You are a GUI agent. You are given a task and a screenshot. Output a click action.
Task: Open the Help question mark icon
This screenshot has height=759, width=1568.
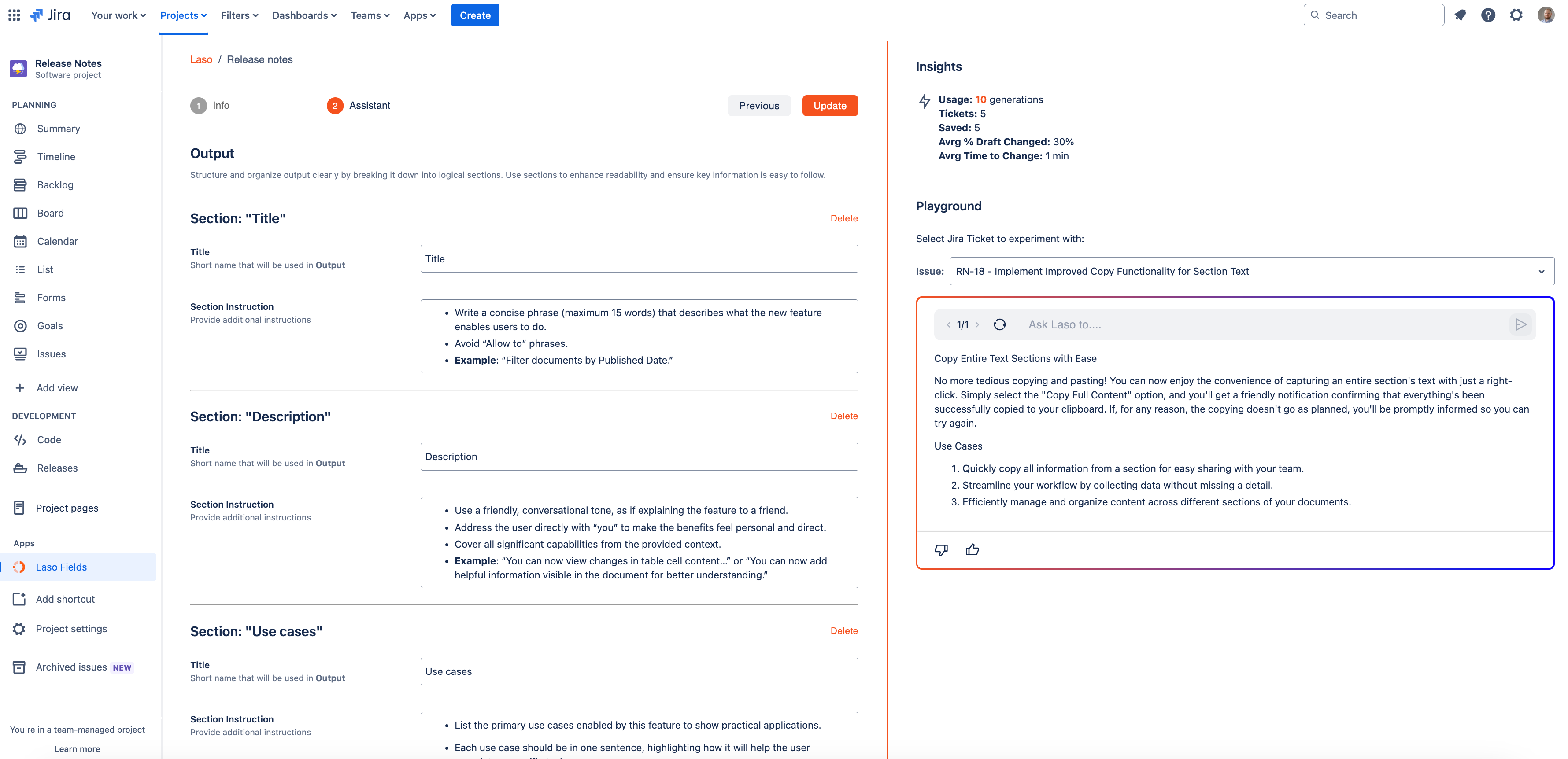pyautogui.click(x=1488, y=15)
